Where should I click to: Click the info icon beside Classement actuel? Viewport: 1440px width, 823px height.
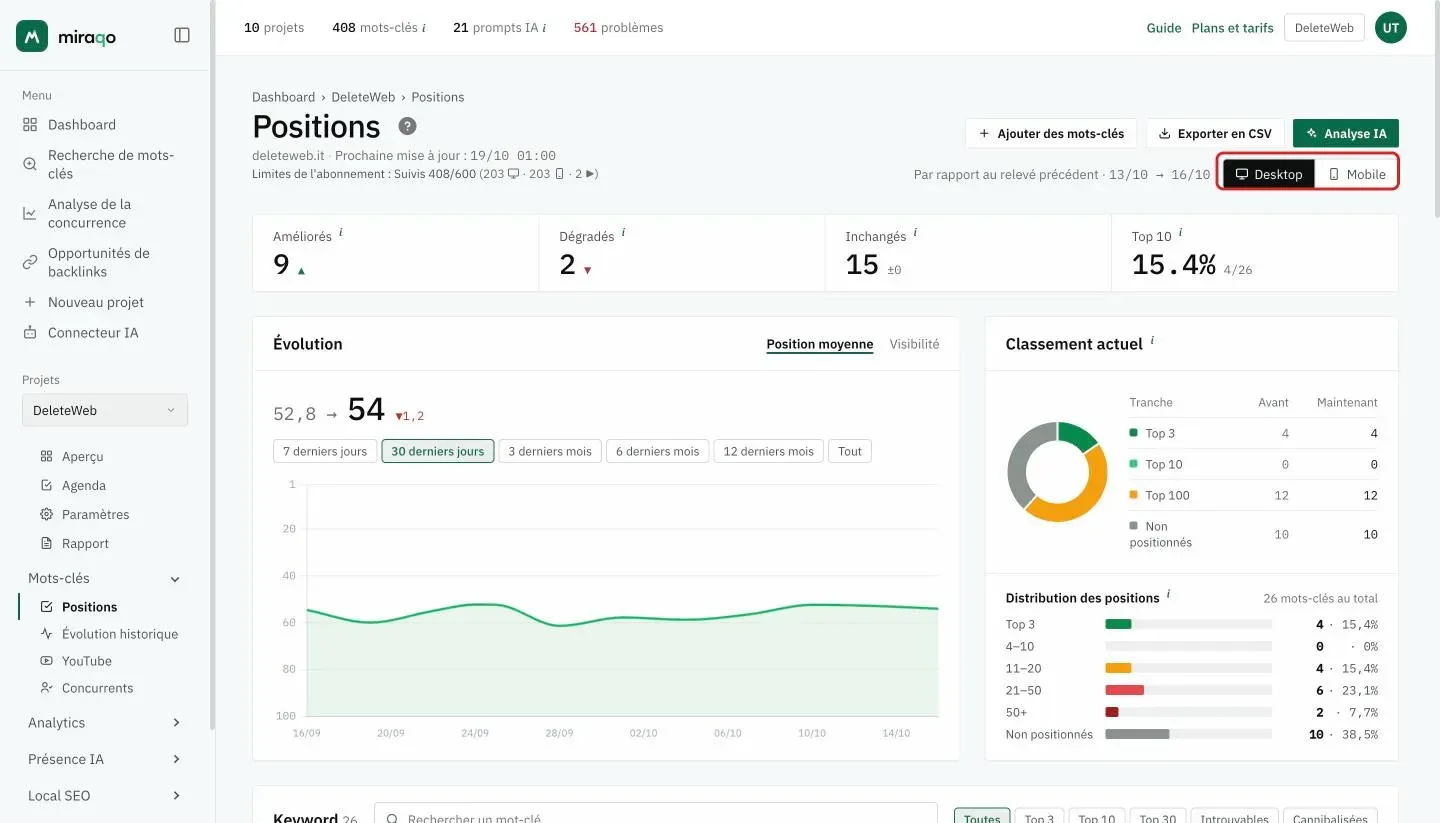point(1152,340)
